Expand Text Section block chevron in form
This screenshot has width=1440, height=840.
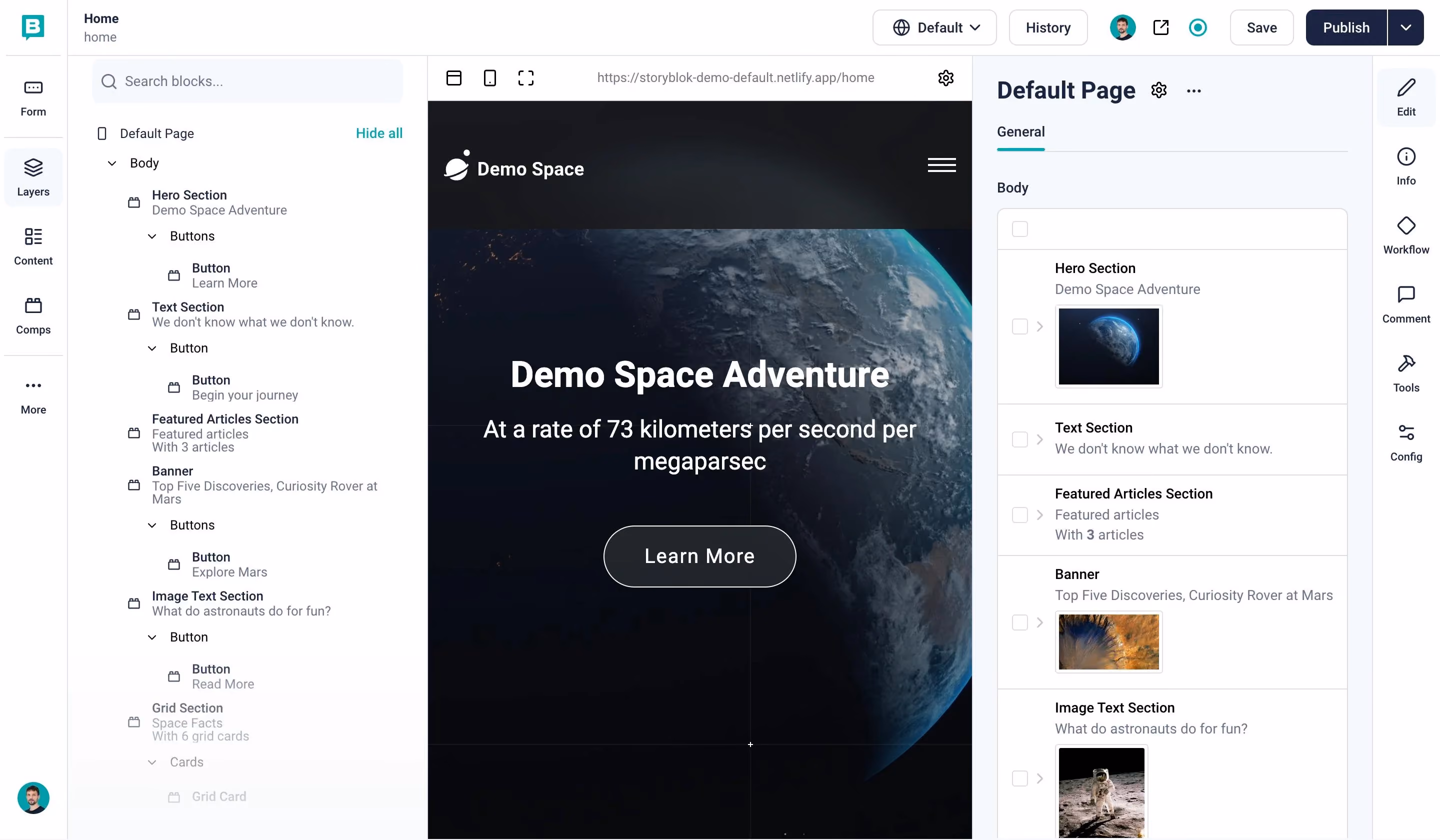[1040, 439]
